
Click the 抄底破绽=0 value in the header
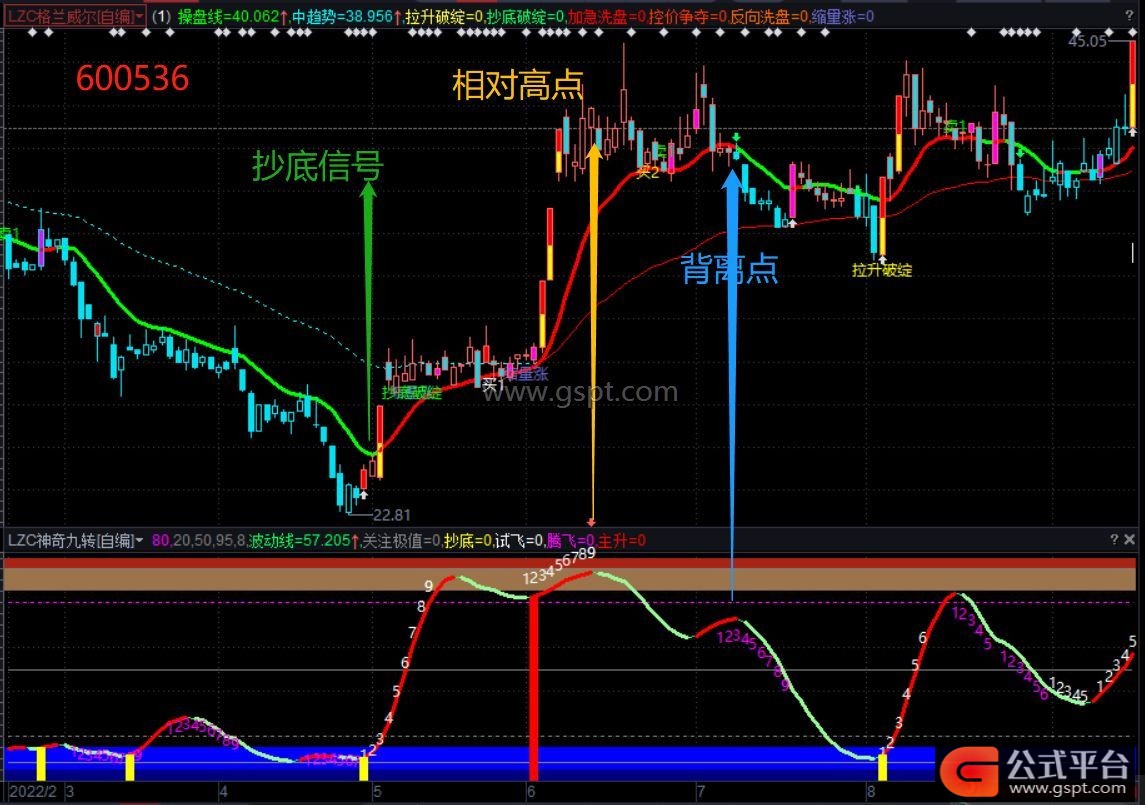[525, 16]
